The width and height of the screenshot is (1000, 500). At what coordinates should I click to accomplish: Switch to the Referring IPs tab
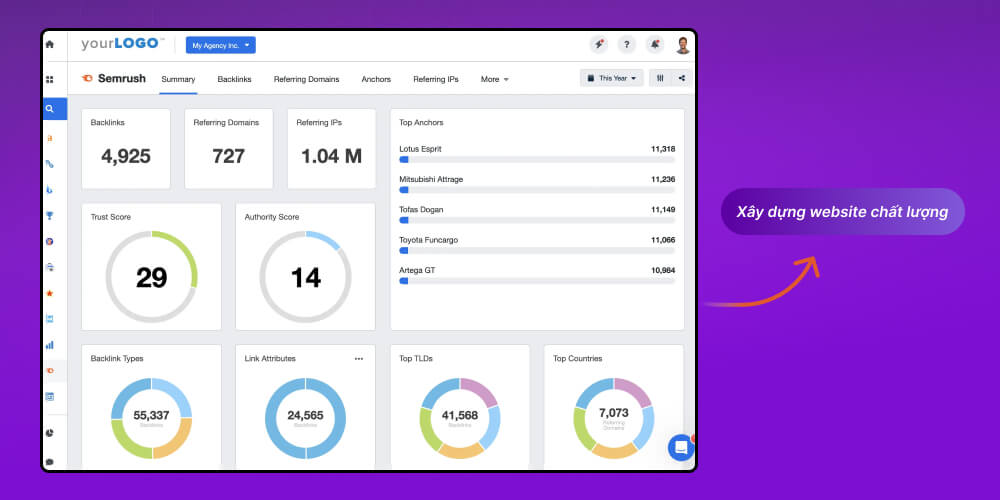[x=436, y=80]
